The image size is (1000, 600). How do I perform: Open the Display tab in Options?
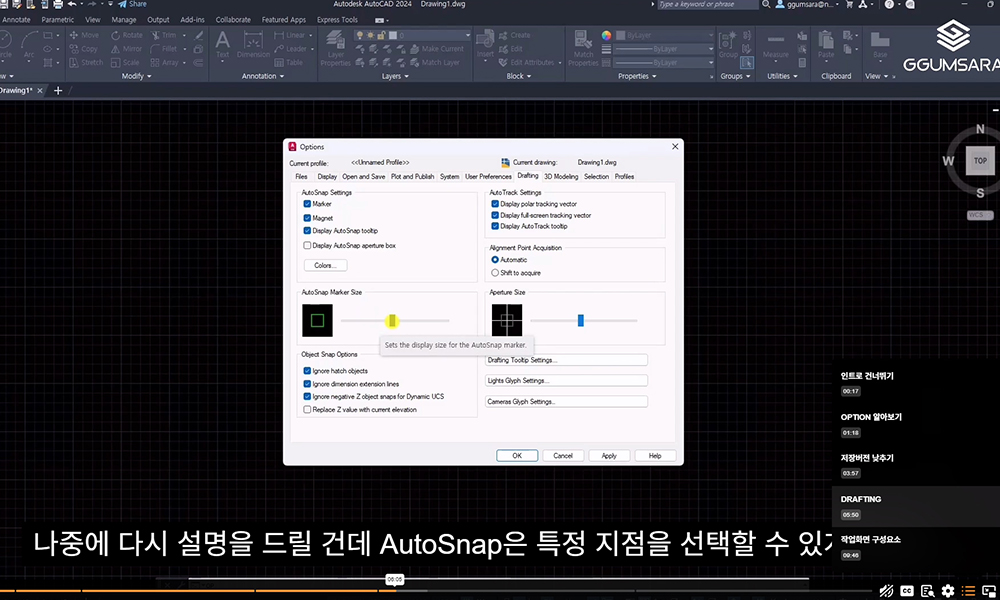pos(327,176)
